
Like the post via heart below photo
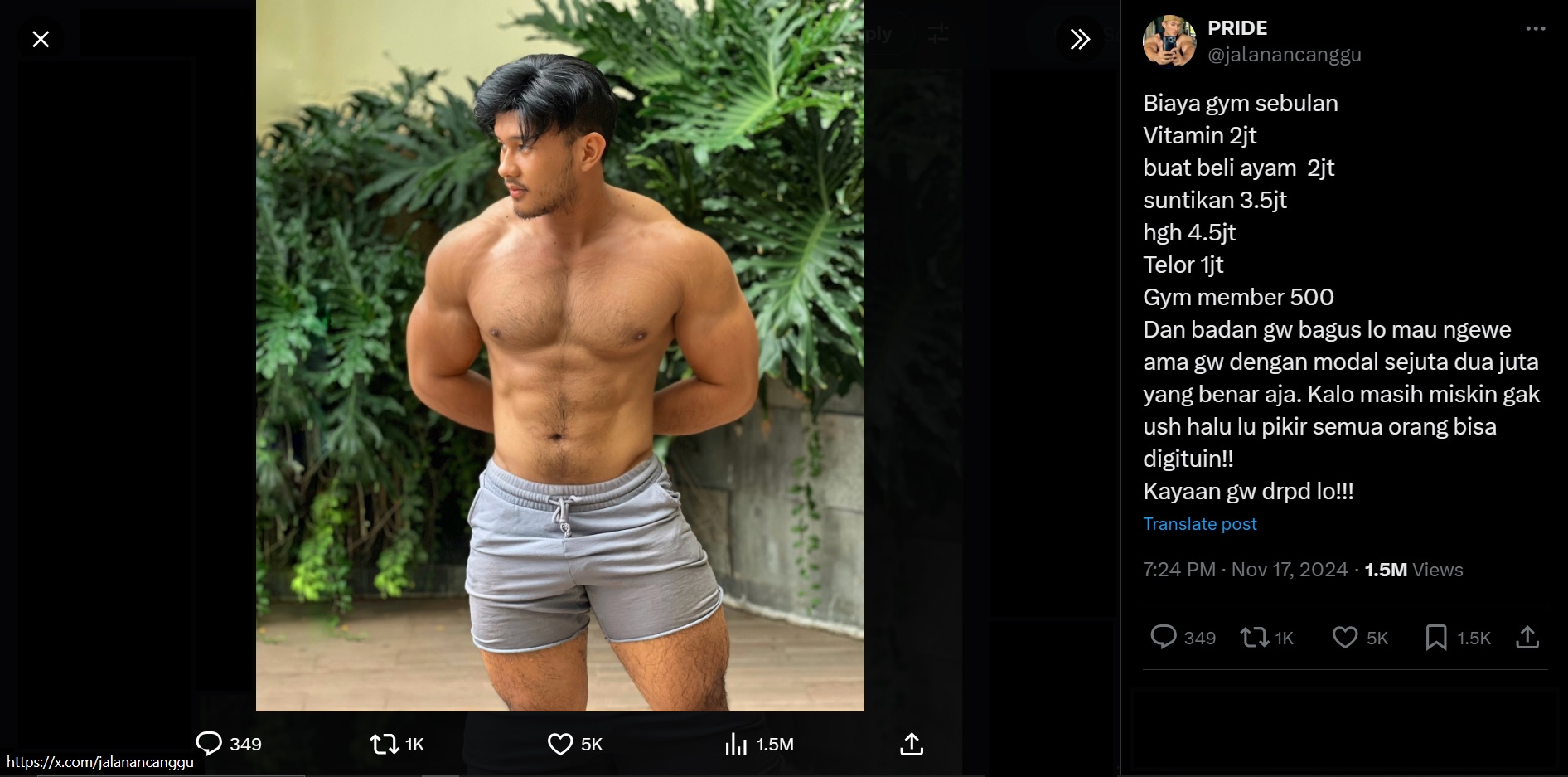[560, 744]
